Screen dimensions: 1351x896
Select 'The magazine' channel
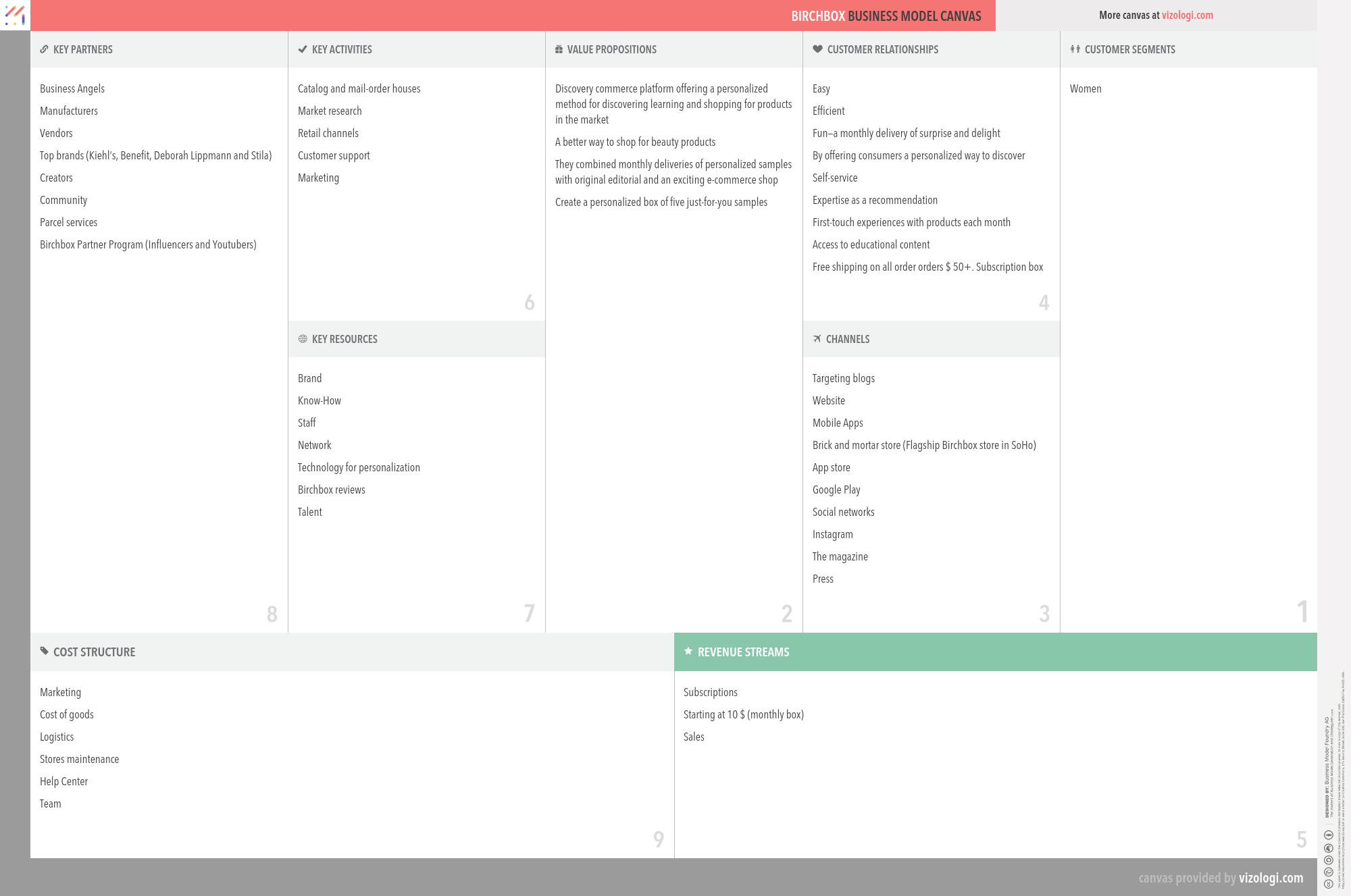click(x=840, y=556)
